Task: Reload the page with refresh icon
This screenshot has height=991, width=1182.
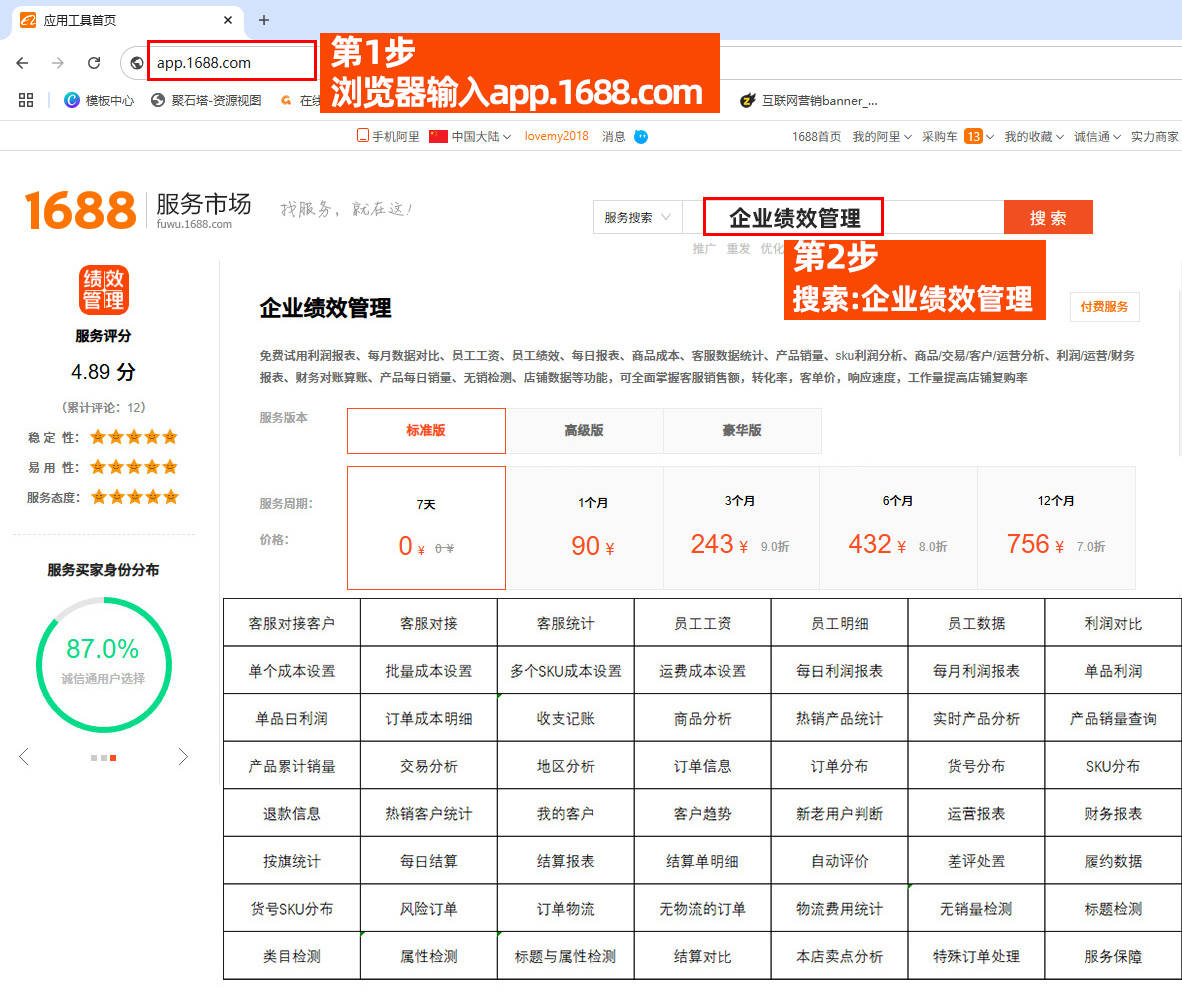Action: click(x=94, y=63)
